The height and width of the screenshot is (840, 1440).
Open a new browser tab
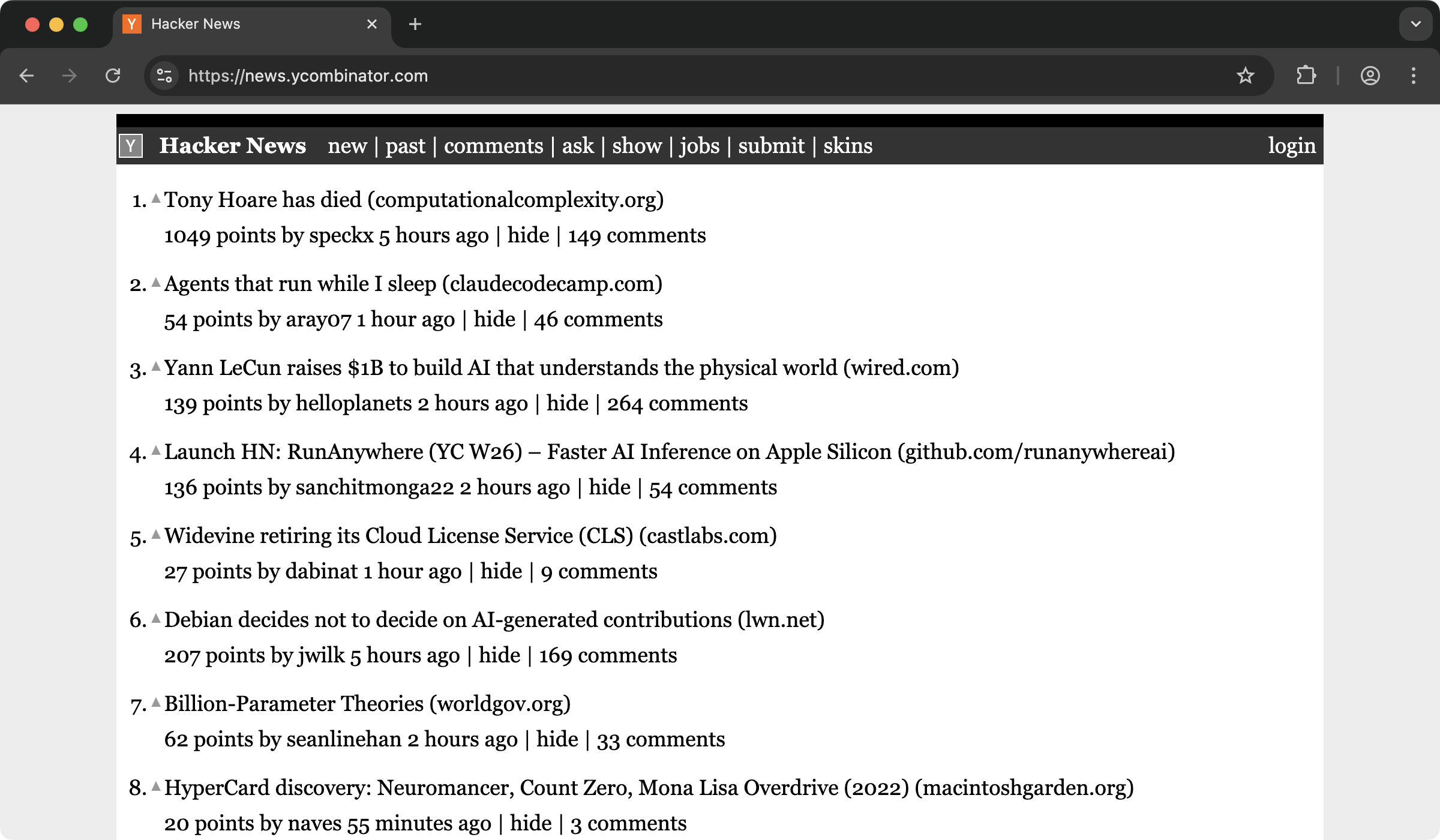click(x=415, y=24)
